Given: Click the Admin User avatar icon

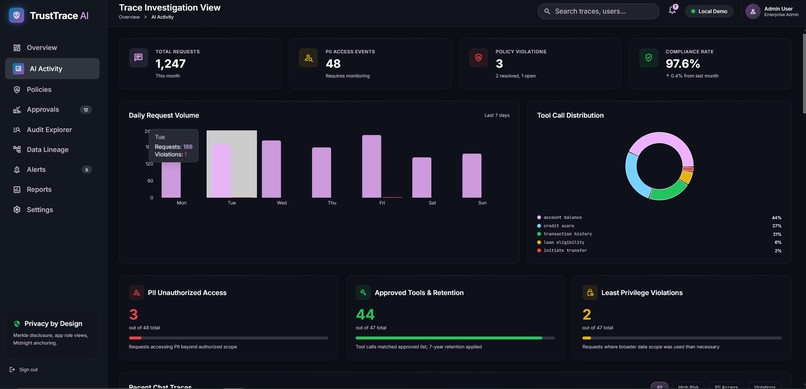Looking at the screenshot, I should point(753,11).
